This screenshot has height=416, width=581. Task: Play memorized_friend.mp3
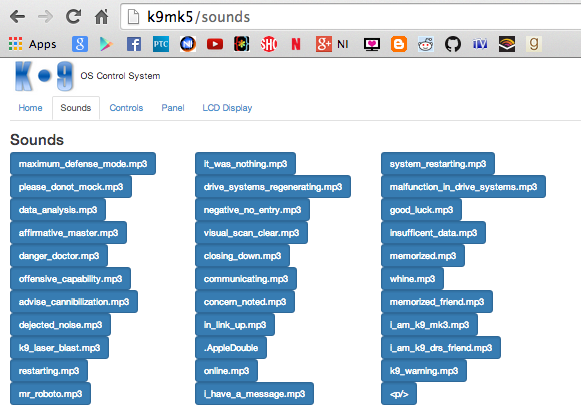[437, 301]
